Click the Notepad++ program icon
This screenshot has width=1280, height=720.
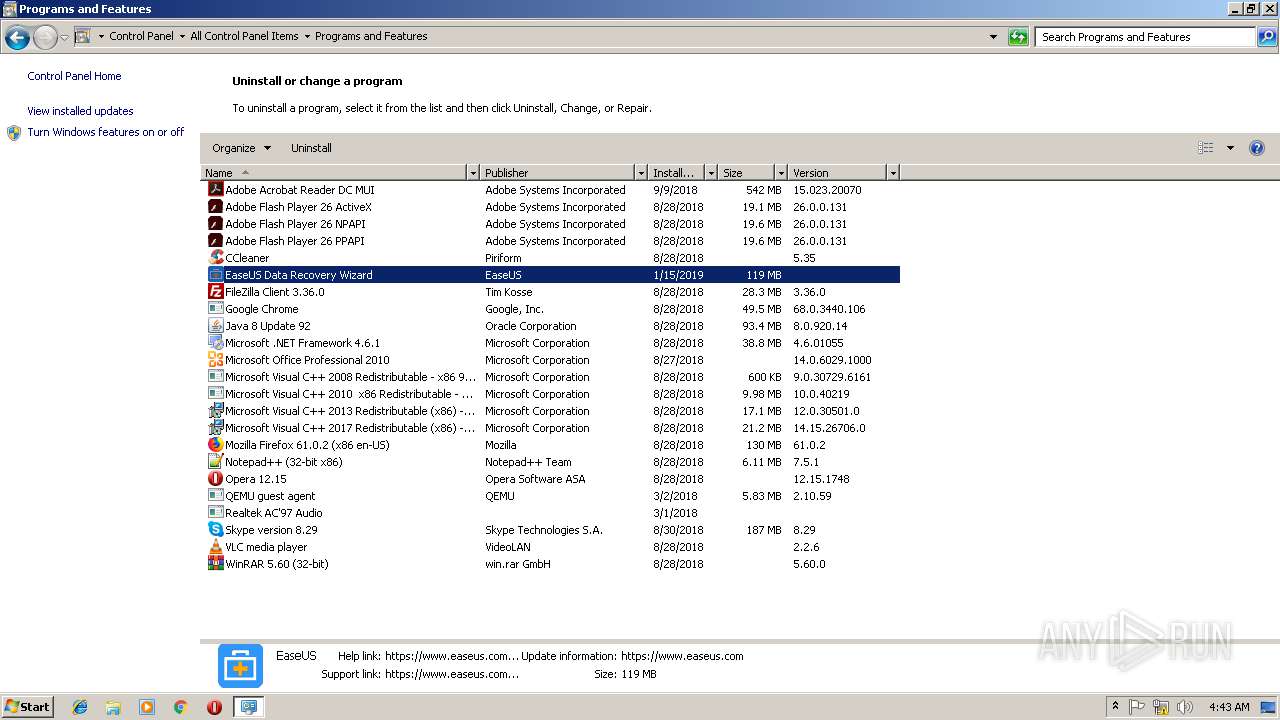pyautogui.click(x=215, y=462)
